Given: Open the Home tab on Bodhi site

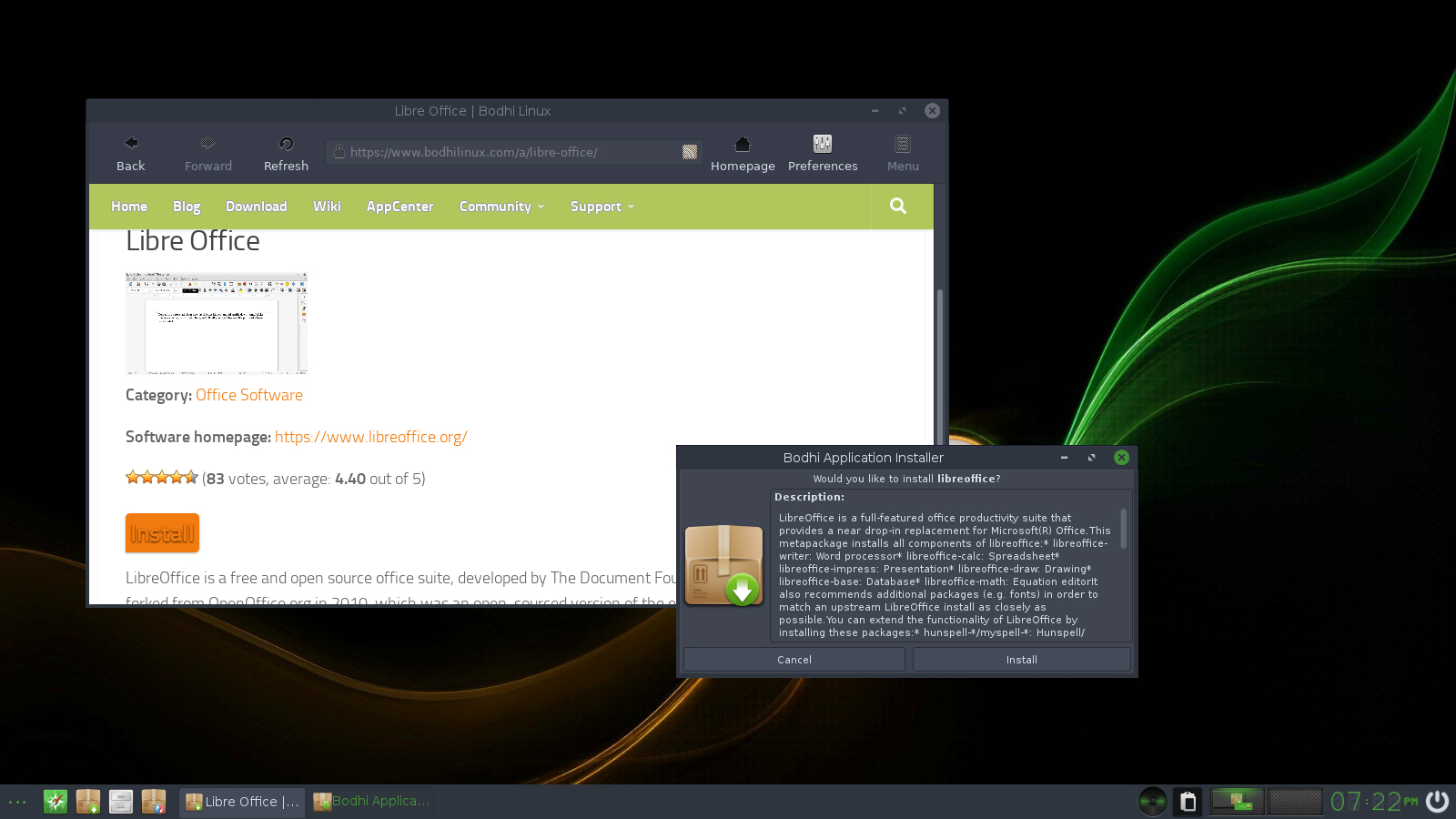Looking at the screenshot, I should (x=129, y=207).
